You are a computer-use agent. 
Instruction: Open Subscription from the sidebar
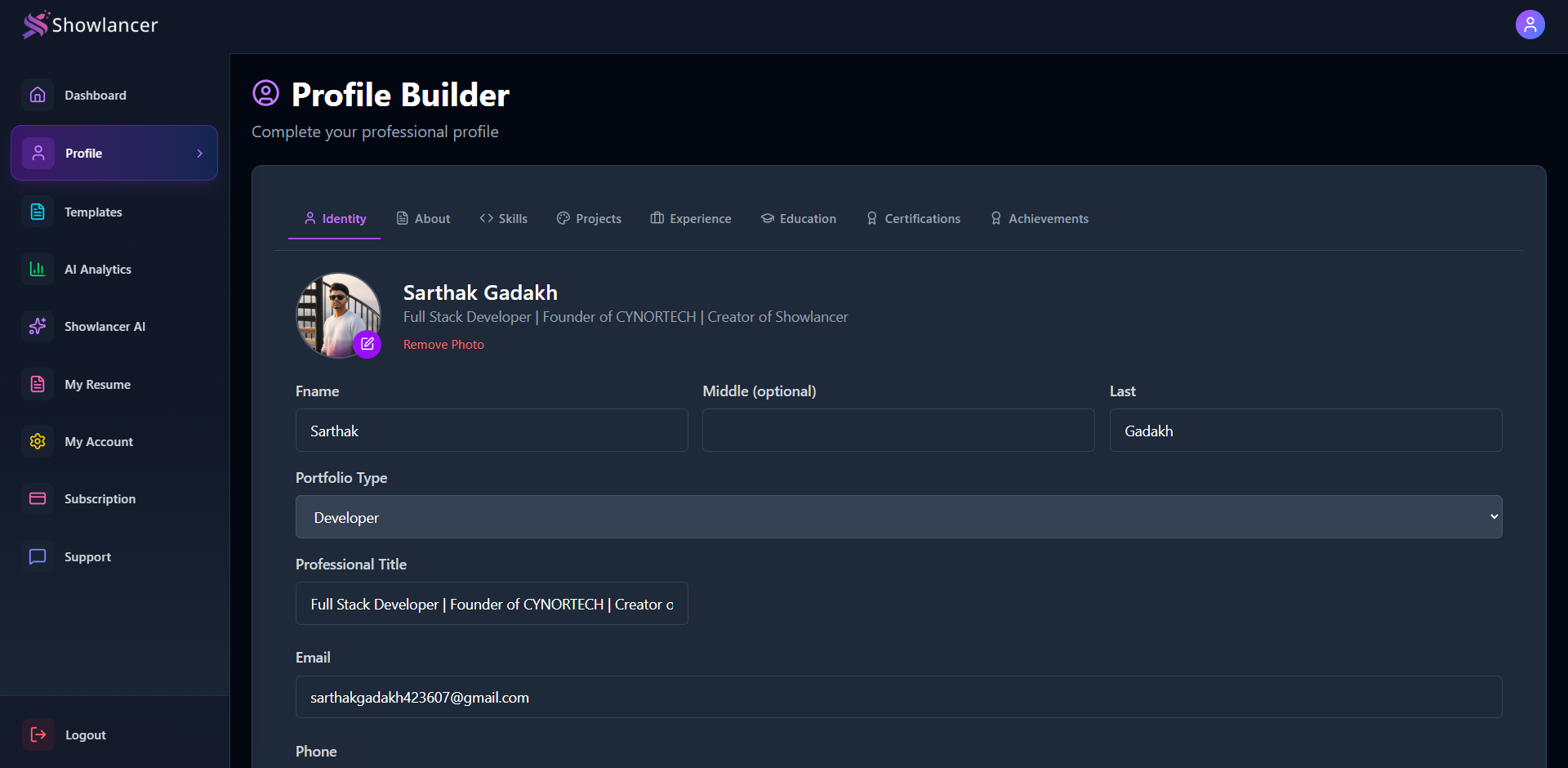[114, 498]
